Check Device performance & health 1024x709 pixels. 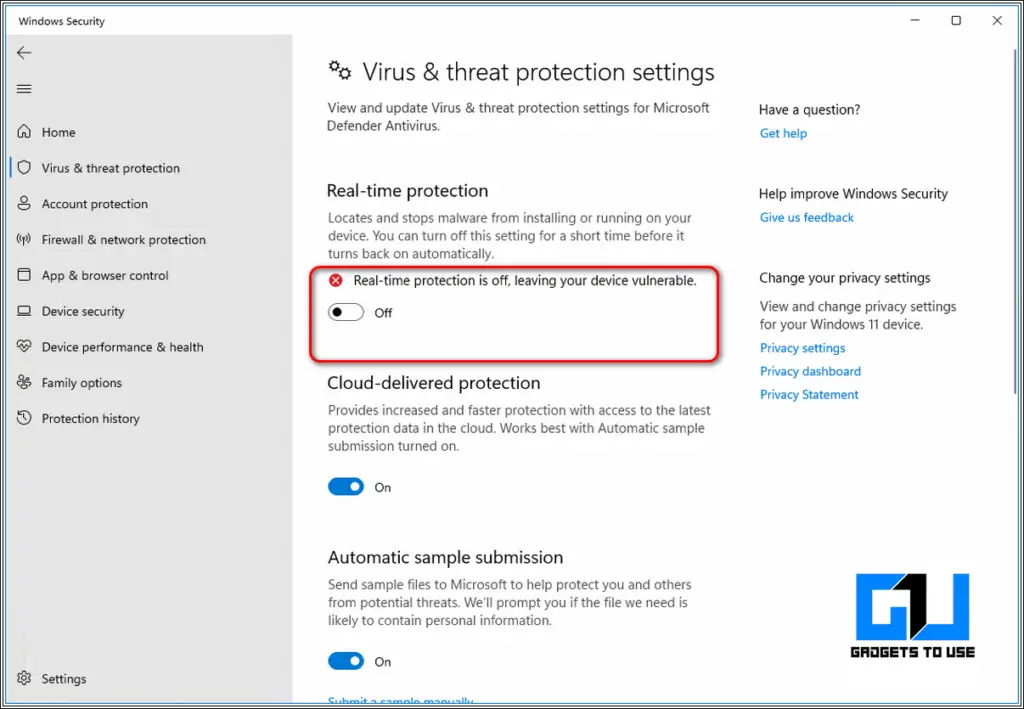120,347
